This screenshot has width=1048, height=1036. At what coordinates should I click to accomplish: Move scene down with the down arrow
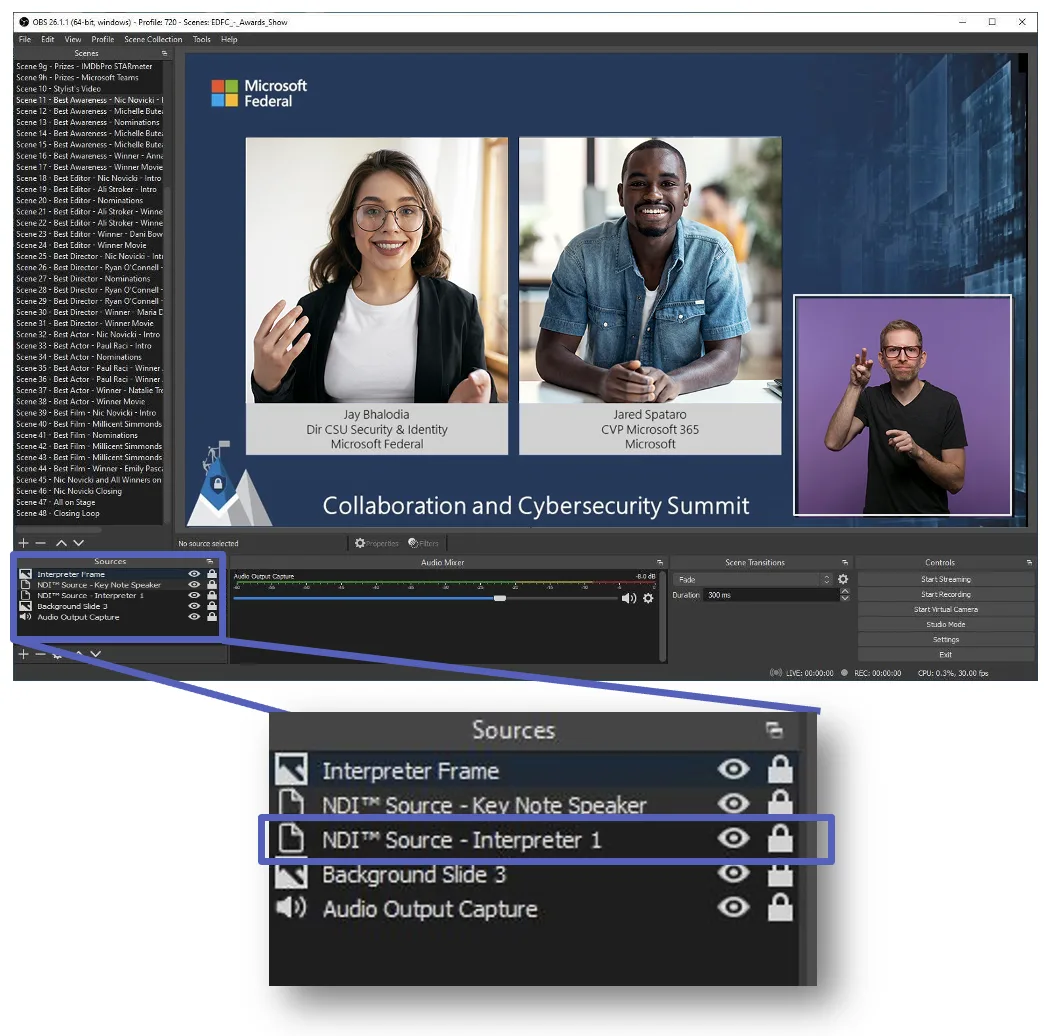[x=78, y=543]
